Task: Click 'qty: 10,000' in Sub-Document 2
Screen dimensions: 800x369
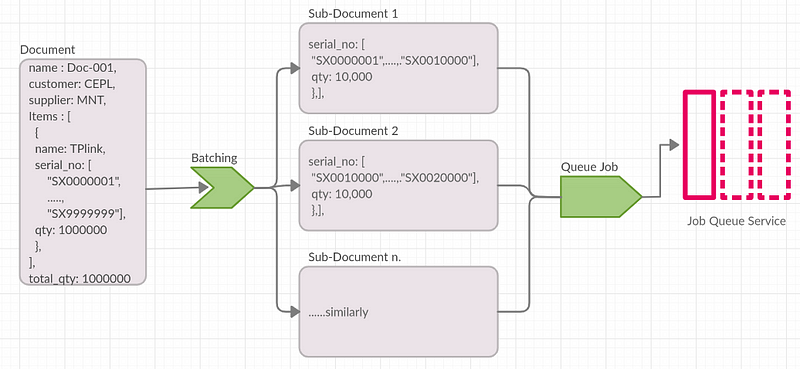Action: click(x=341, y=194)
